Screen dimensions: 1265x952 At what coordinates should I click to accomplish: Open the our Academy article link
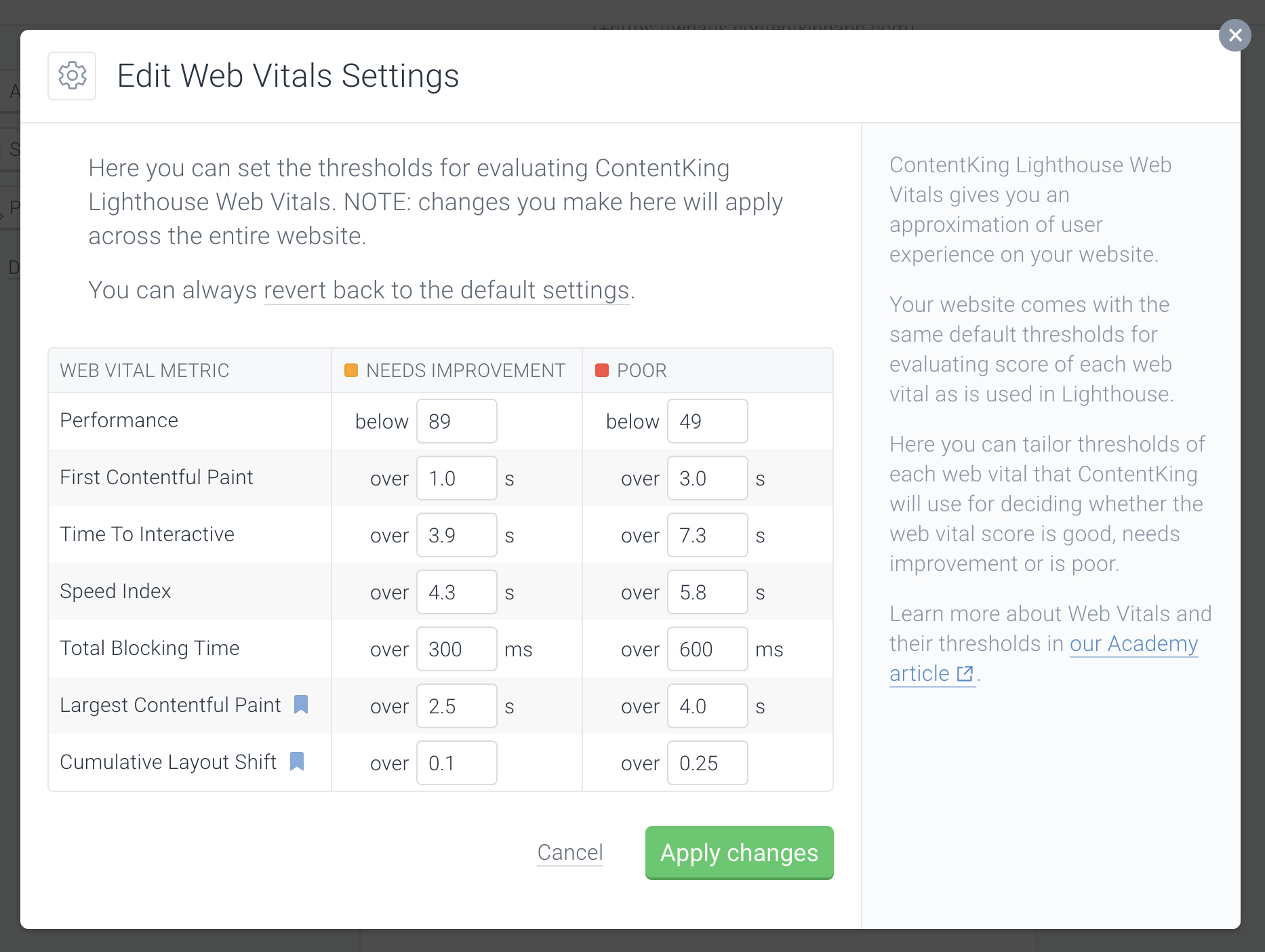pos(1133,644)
